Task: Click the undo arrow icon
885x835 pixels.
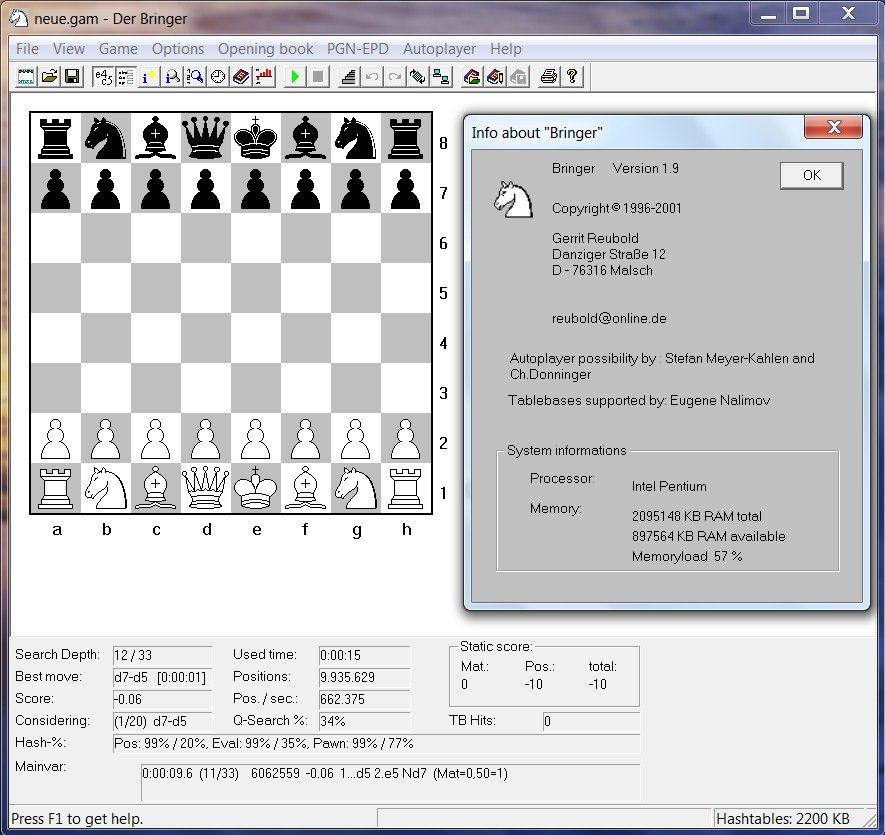Action: (x=371, y=76)
